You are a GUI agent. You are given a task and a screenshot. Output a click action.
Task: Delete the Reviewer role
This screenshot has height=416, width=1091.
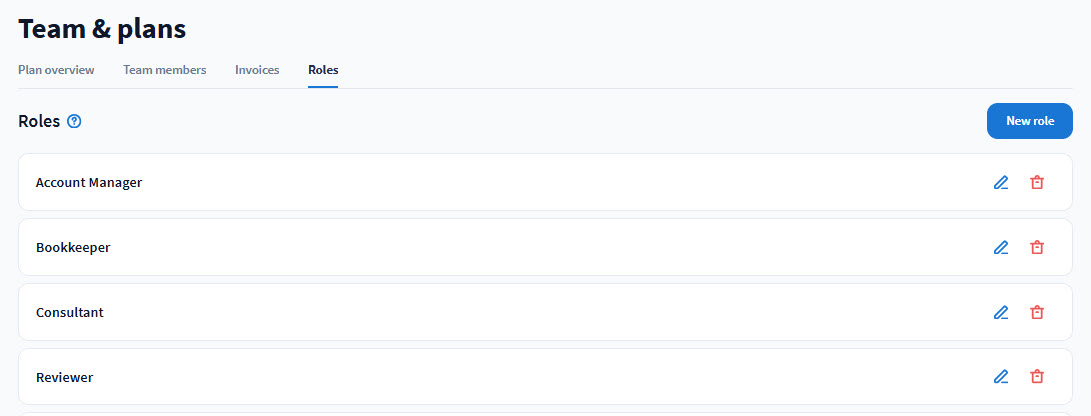[x=1037, y=377]
